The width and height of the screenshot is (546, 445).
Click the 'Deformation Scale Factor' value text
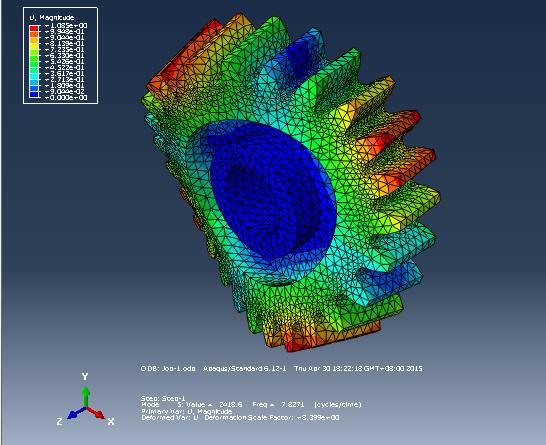click(x=272, y=417)
